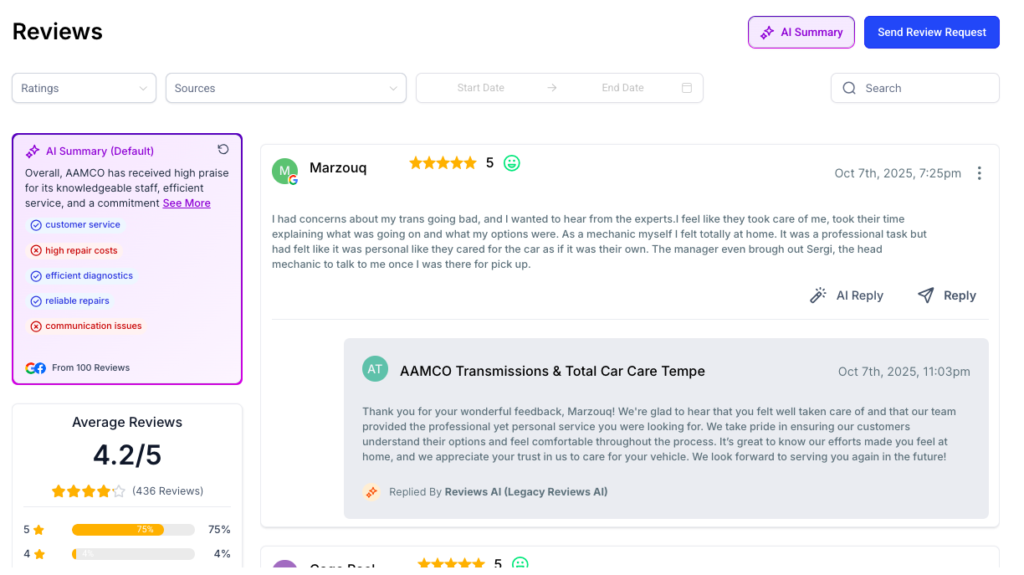This screenshot has height=575, width=1024.
Task: Click into the Search input field
Action: (925, 88)
